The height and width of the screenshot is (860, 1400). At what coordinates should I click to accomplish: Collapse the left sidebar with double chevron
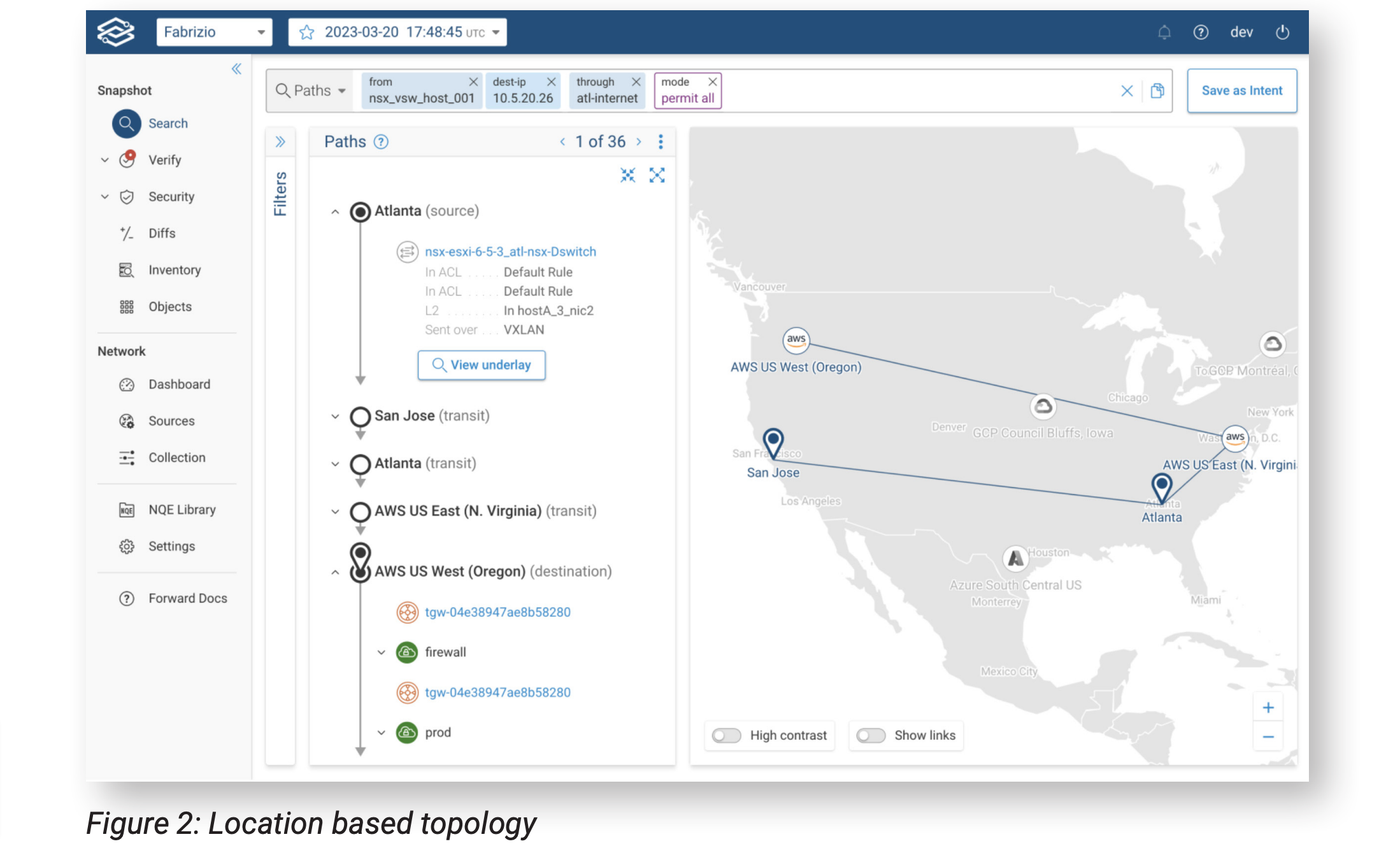[236, 69]
